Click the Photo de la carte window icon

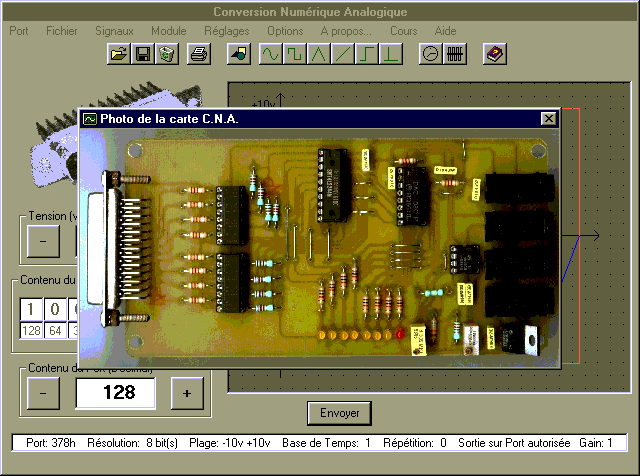[x=90, y=119]
